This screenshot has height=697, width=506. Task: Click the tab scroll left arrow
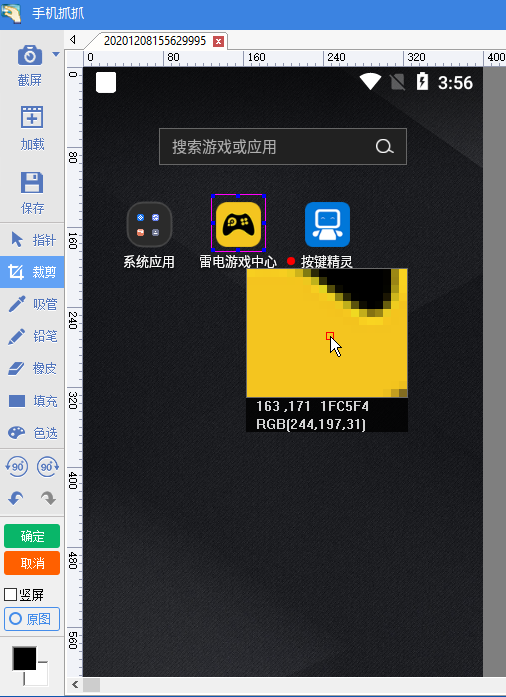click(x=73, y=40)
